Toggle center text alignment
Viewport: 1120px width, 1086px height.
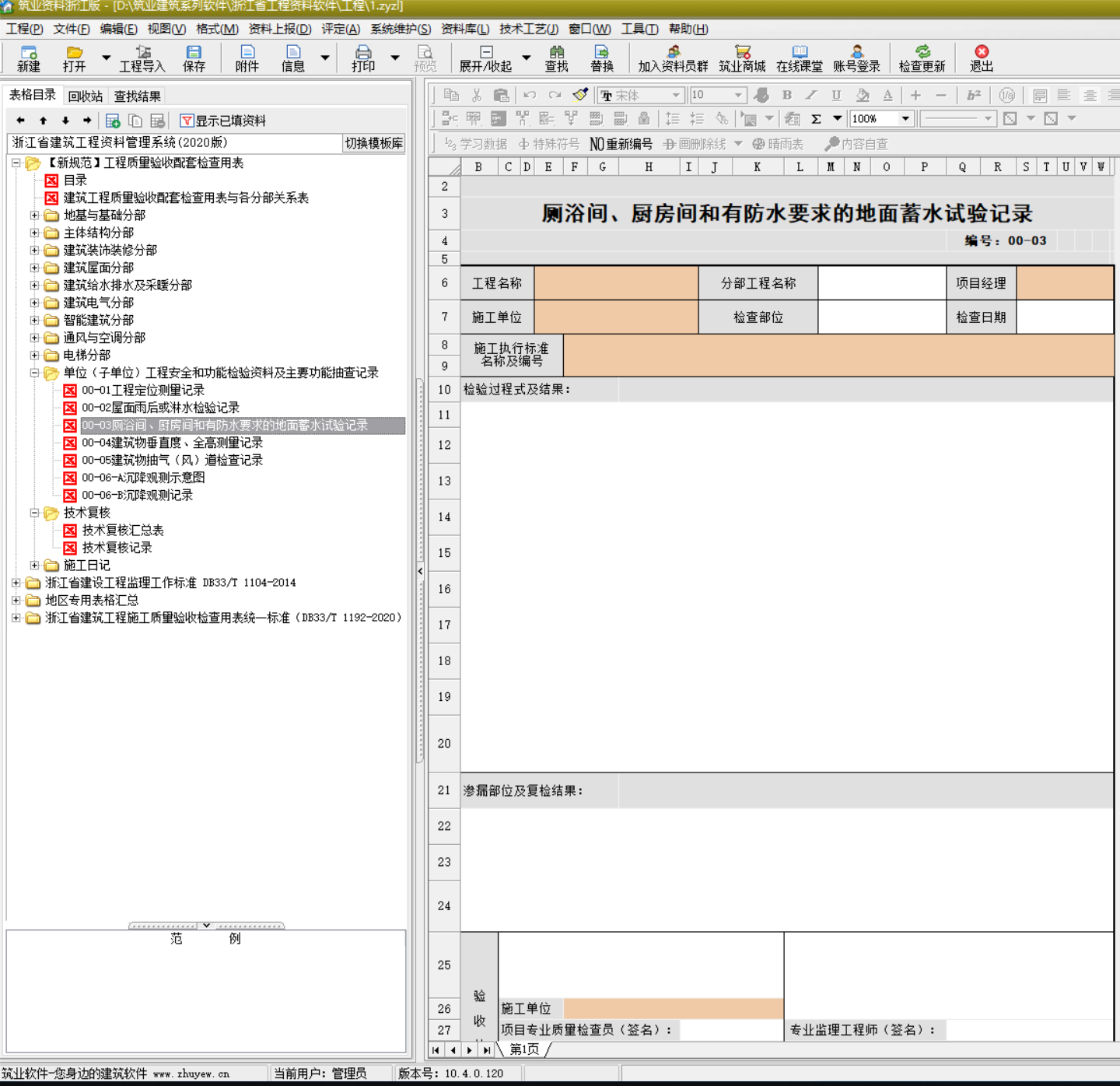tap(1090, 95)
